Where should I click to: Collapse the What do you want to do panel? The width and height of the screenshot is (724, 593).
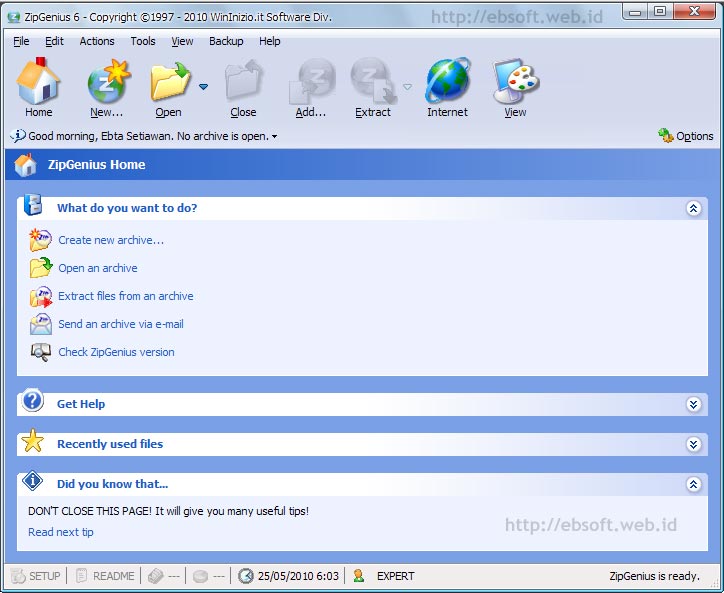(693, 208)
